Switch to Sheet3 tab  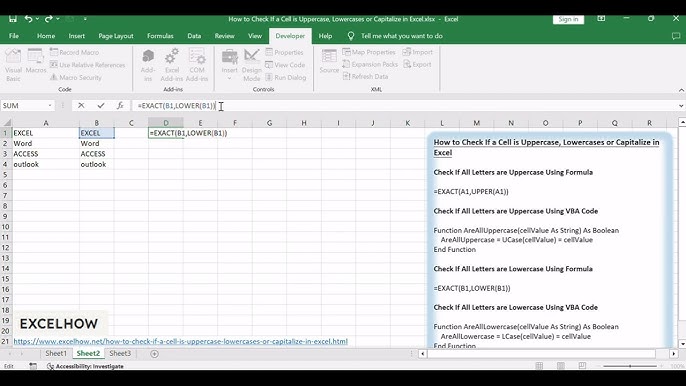(x=120, y=353)
